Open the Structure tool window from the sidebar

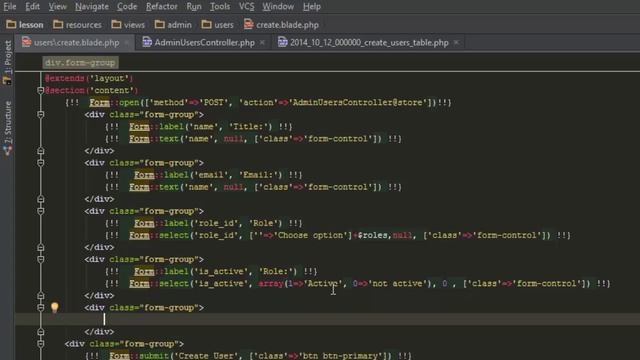pyautogui.click(x=7, y=128)
